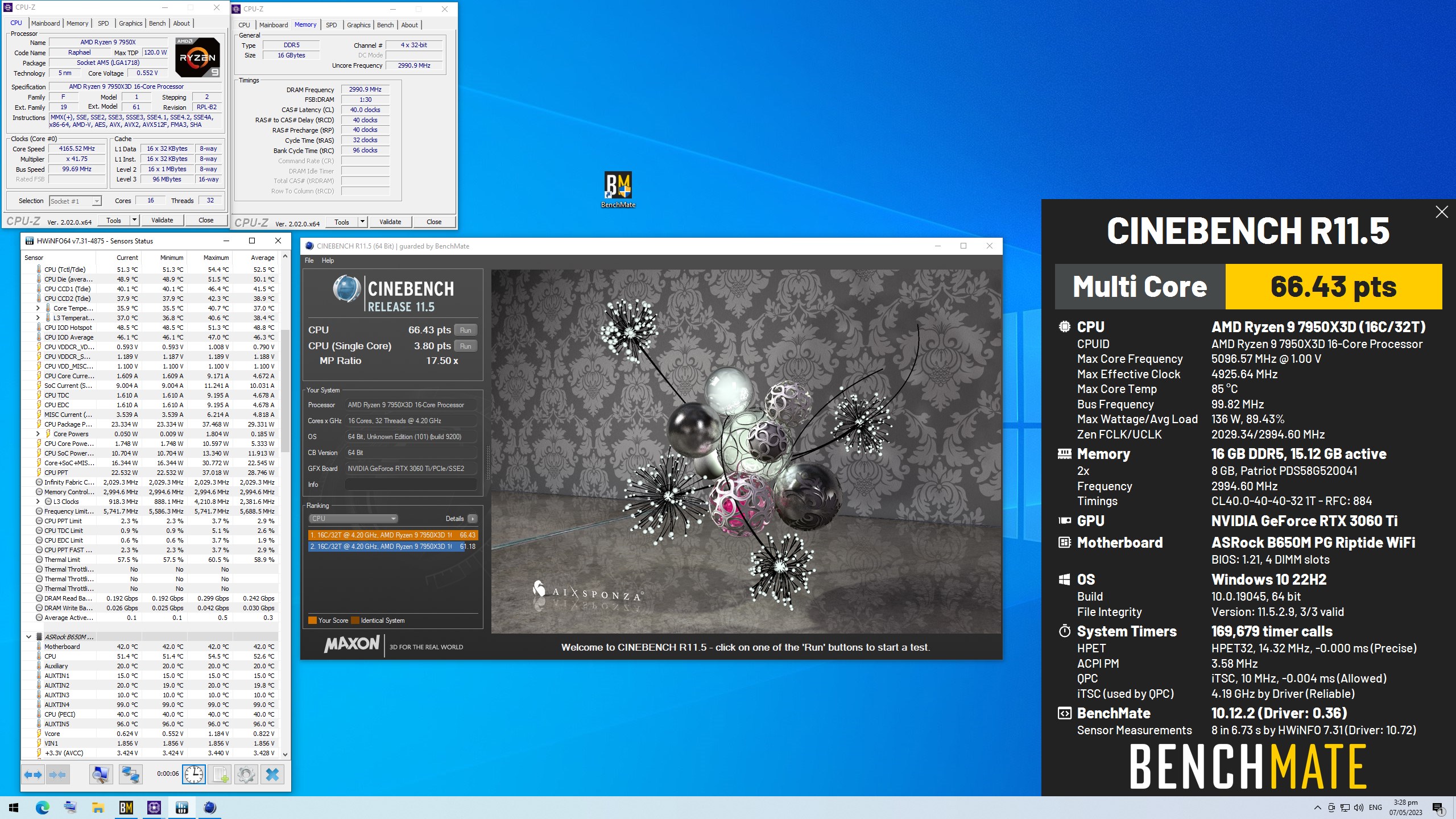Open BenchMate desktop shortcut icon
Screen dimensions: 1456x819
[618, 190]
